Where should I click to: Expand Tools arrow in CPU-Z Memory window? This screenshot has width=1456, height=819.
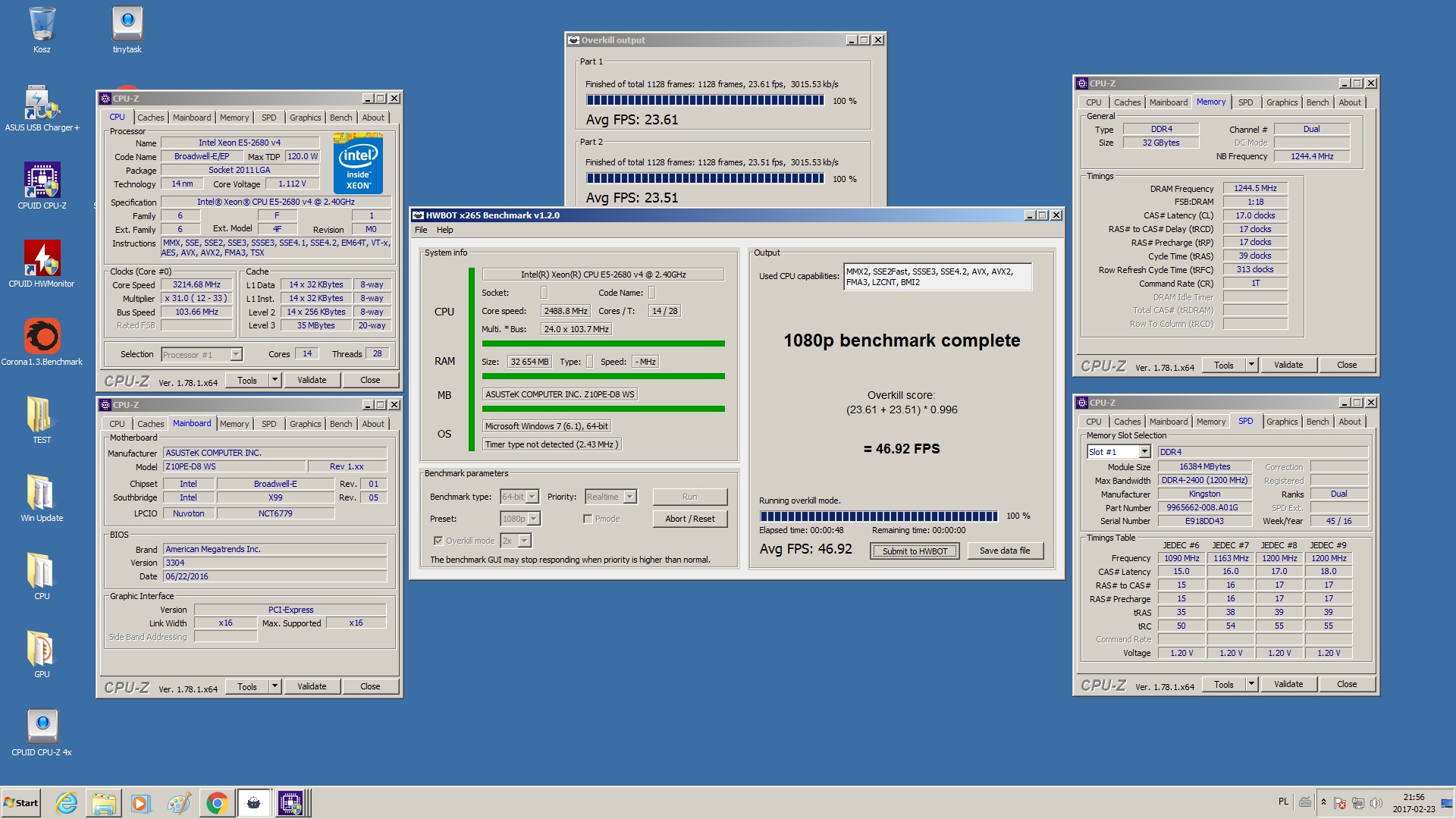pyautogui.click(x=1251, y=365)
